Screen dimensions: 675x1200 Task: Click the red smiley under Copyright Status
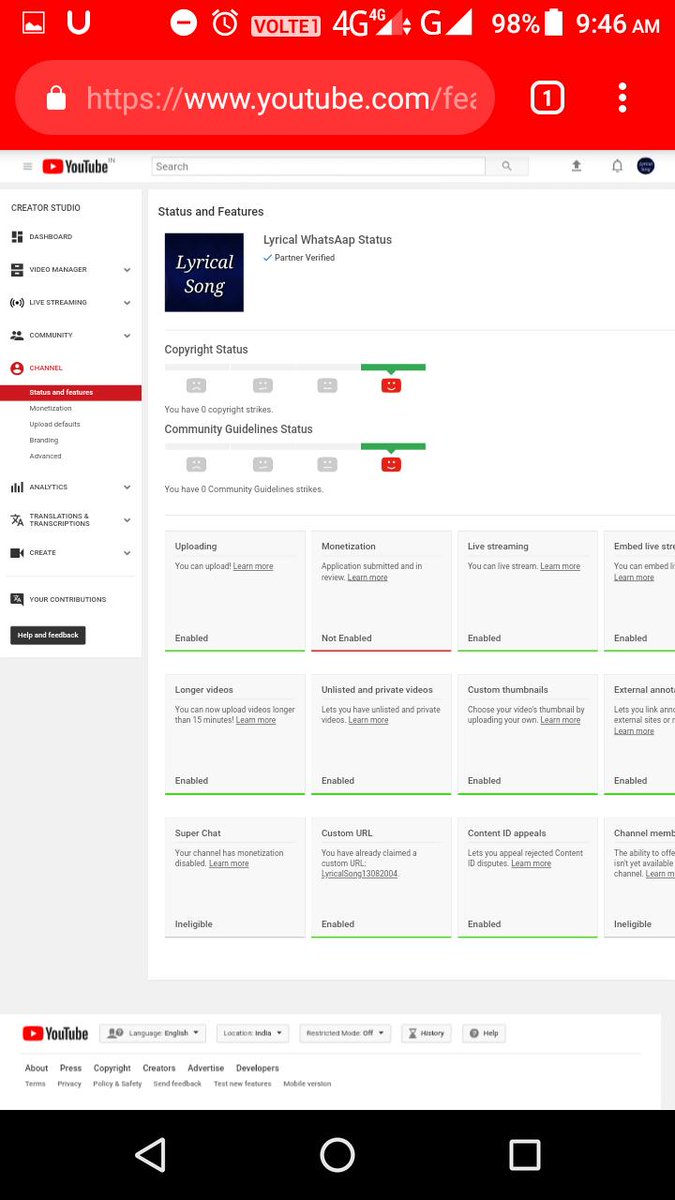(x=391, y=385)
